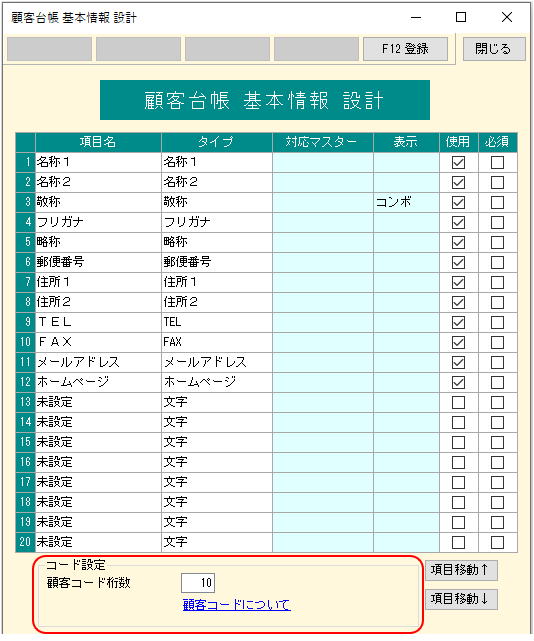Click the first blank function key button
This screenshot has width=534, height=641.
click(x=49, y=49)
